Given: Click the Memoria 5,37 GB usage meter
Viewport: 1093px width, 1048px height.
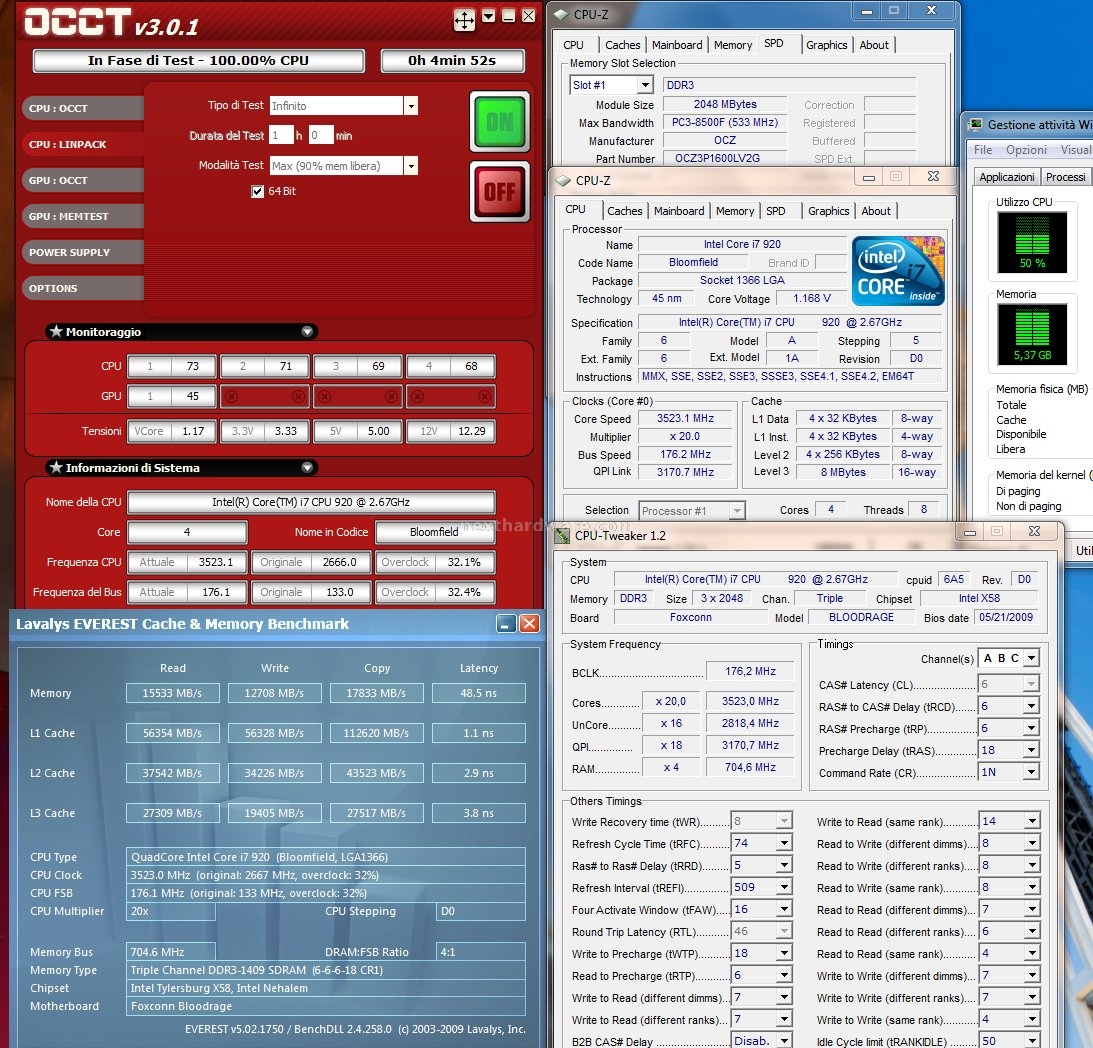Looking at the screenshot, I should tap(1032, 334).
